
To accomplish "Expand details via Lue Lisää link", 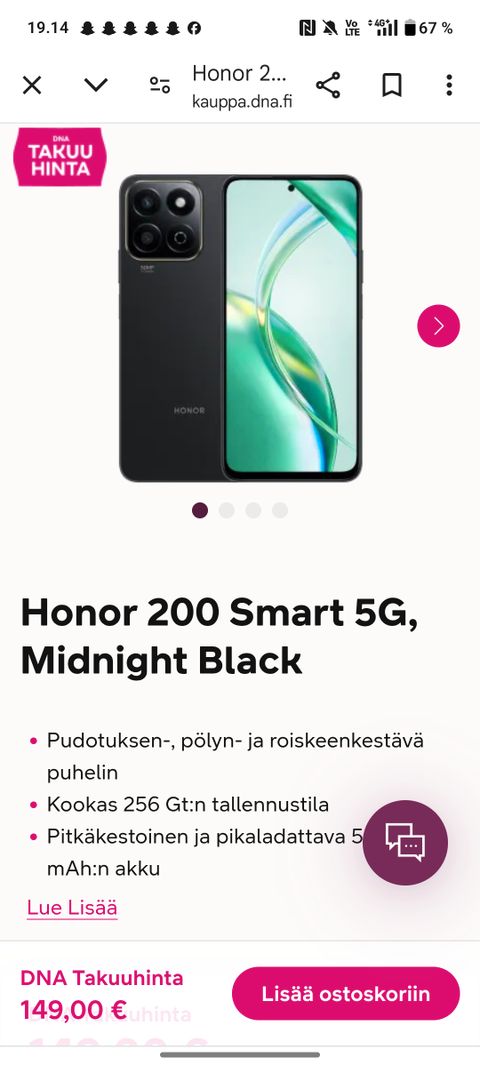I will (x=72, y=908).
